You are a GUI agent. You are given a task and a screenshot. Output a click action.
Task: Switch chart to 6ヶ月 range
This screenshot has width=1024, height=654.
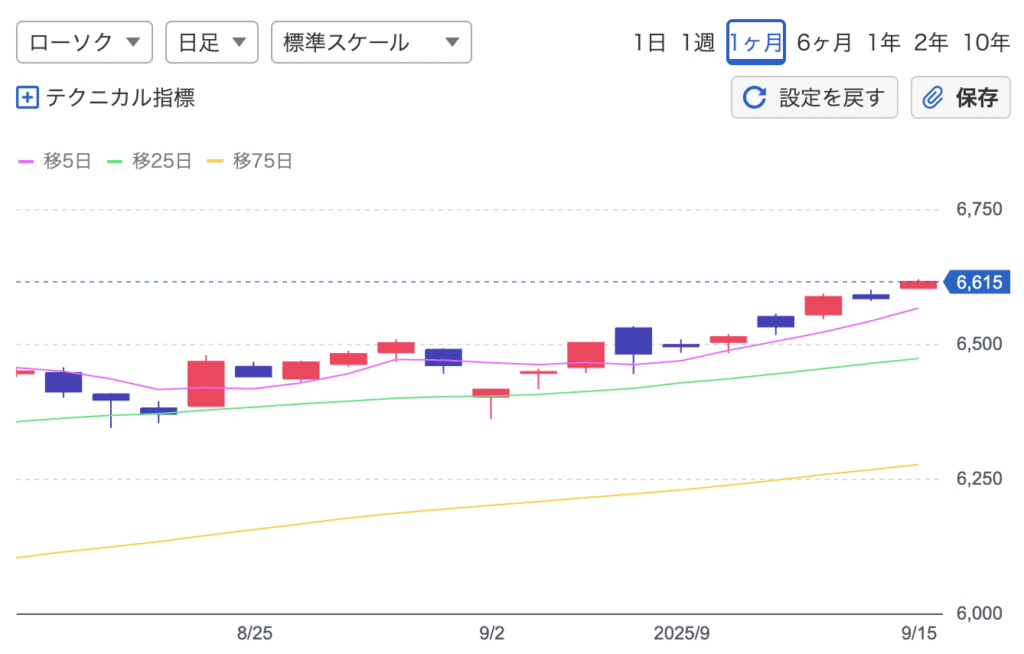pos(824,42)
